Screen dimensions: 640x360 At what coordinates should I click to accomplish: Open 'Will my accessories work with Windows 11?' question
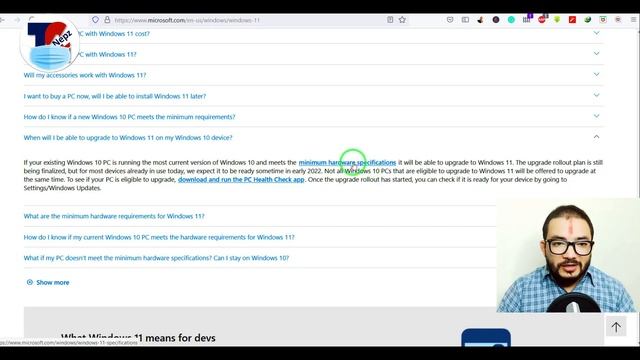coord(84,75)
